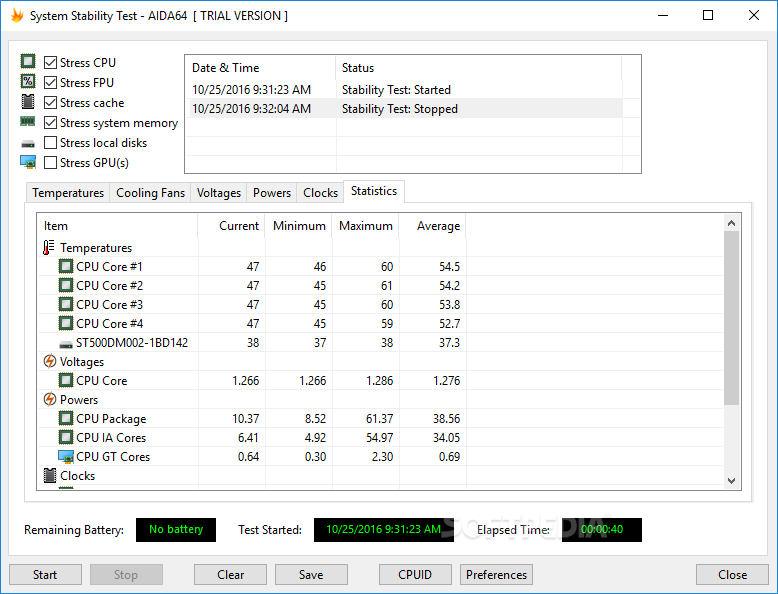Click the display icon of CPU GT Cores row

coord(65,457)
